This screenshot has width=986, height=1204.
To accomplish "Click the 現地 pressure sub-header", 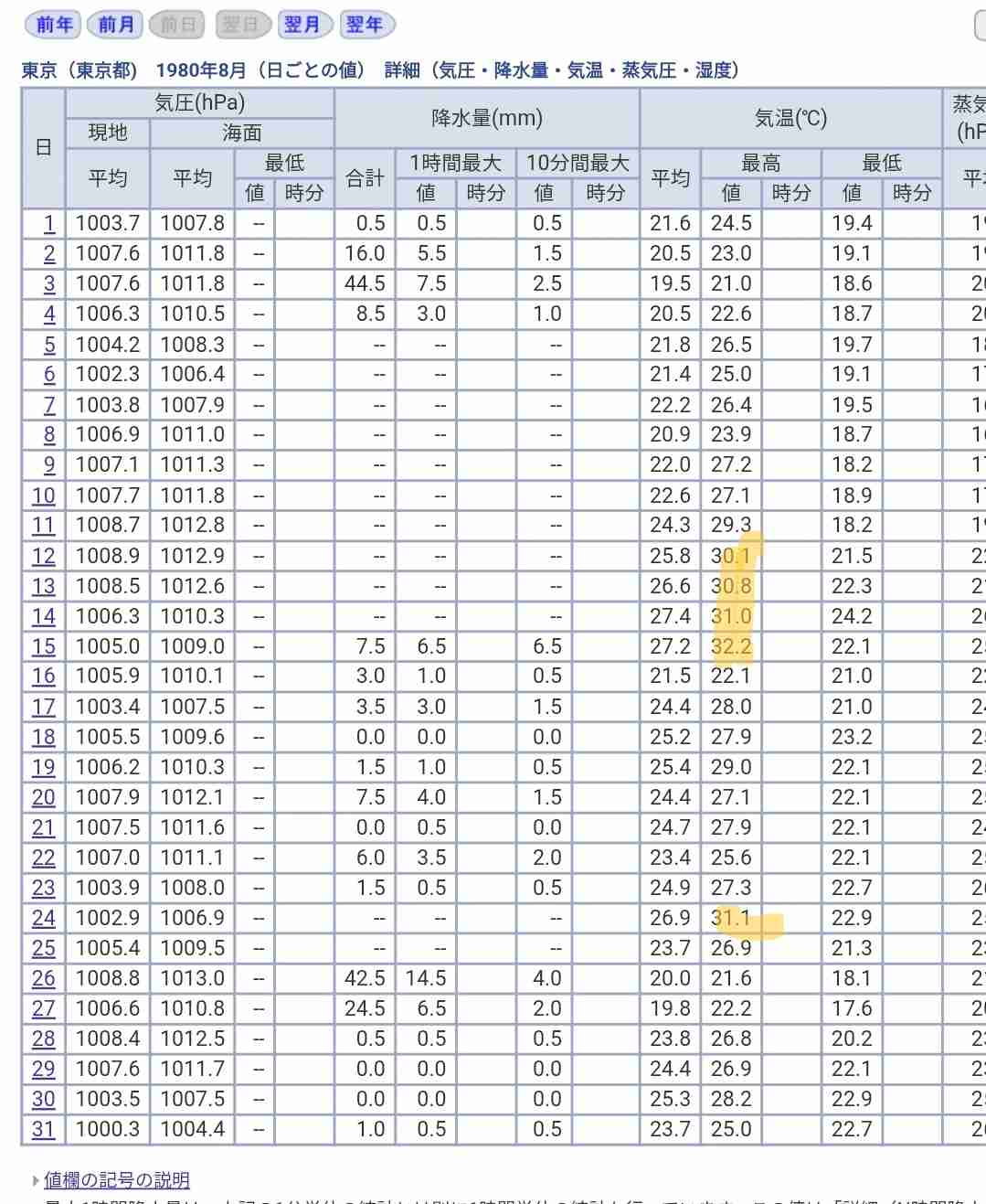I will point(108,133).
